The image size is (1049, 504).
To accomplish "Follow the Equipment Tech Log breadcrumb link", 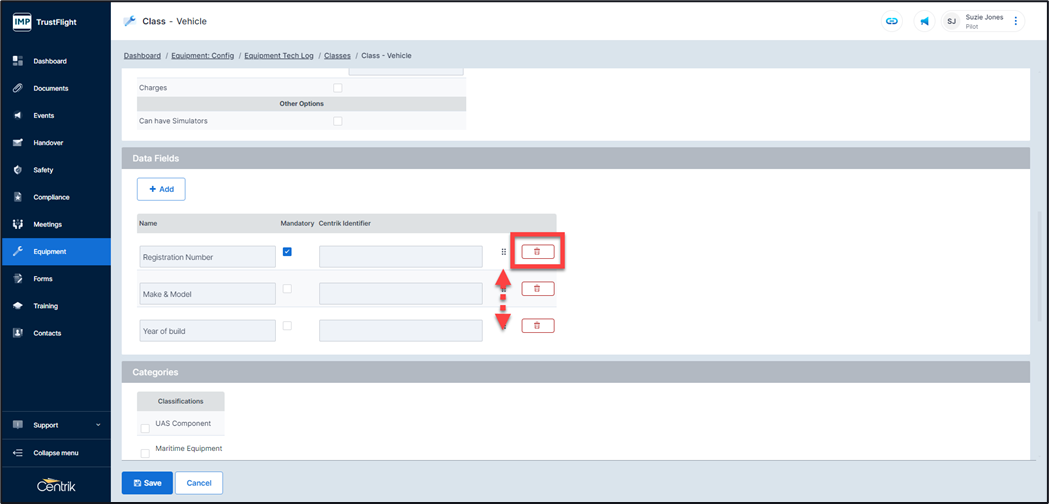I will coord(279,56).
